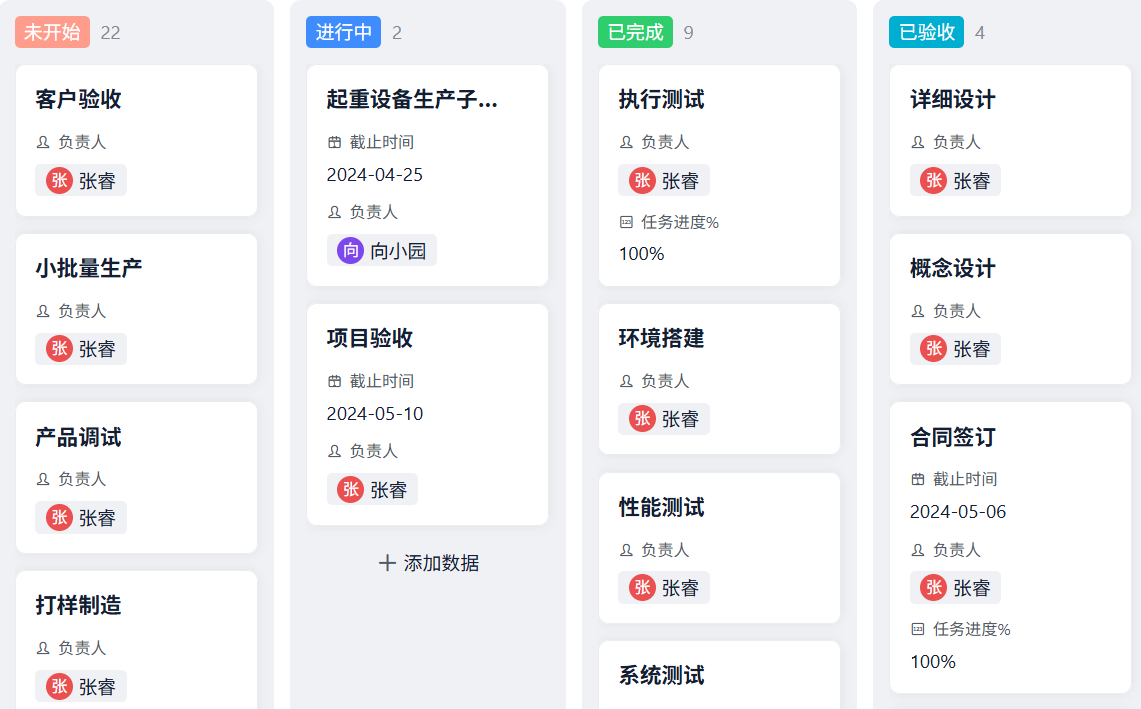Click the 向小园 assignee tag
The image size is (1141, 709).
[x=382, y=251]
